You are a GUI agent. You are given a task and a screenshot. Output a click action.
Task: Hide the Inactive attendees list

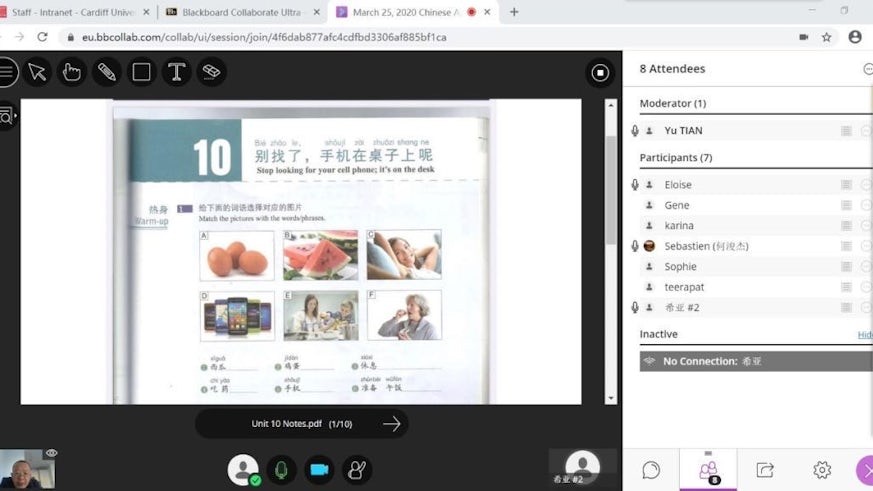[x=865, y=335]
